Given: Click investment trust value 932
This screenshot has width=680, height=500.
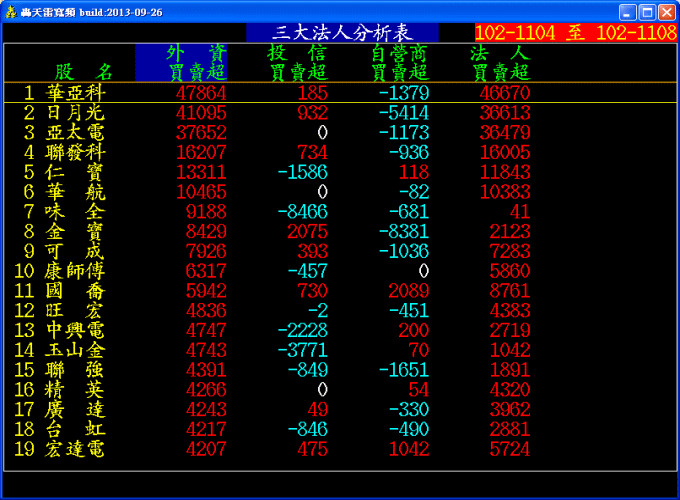Looking at the screenshot, I should click(313, 113).
